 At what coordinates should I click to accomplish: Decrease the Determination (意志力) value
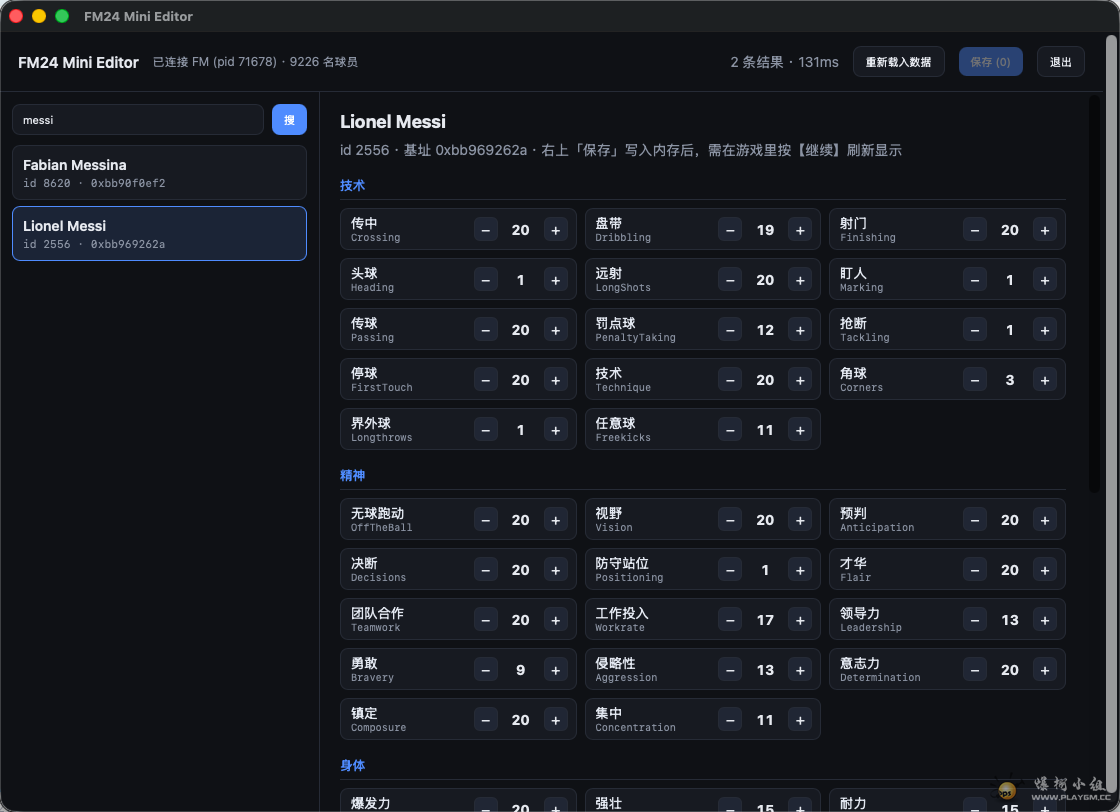click(x=975, y=670)
